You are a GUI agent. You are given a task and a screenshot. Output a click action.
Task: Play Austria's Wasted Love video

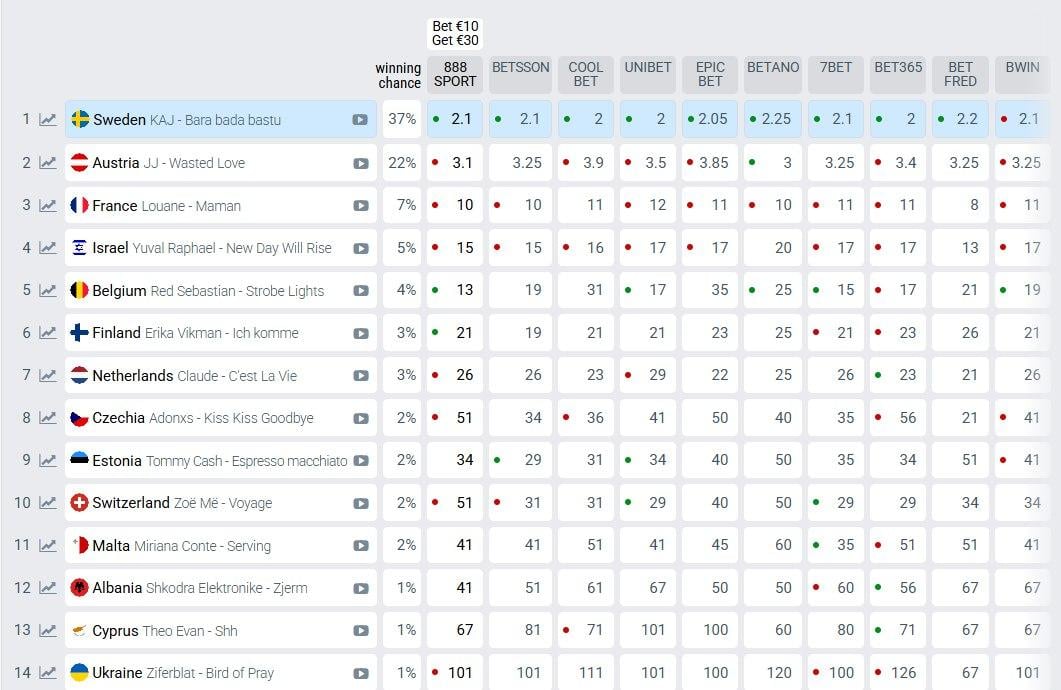tap(361, 163)
